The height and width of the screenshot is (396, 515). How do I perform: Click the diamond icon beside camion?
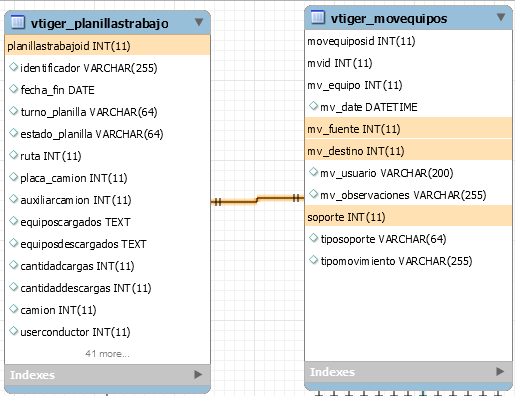click(13, 309)
